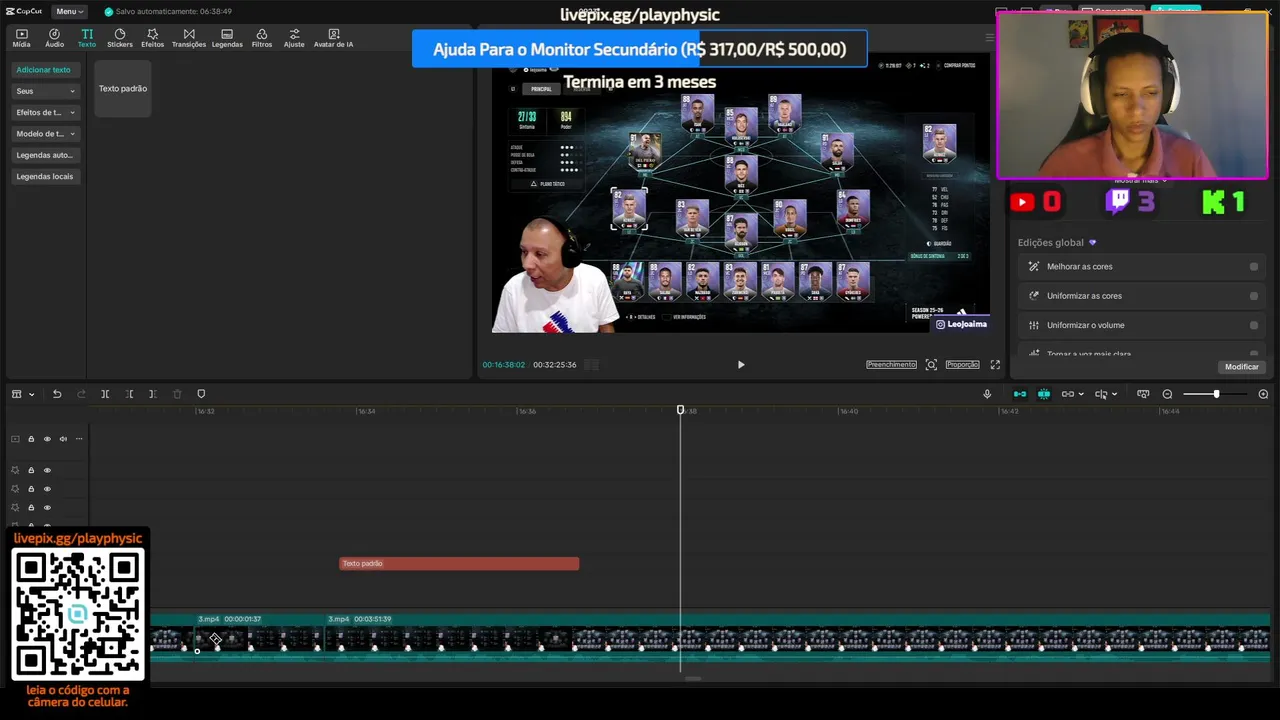Screen dimensions: 1280x720
Task: Enter fullscreen preview mode
Action: click(995, 365)
